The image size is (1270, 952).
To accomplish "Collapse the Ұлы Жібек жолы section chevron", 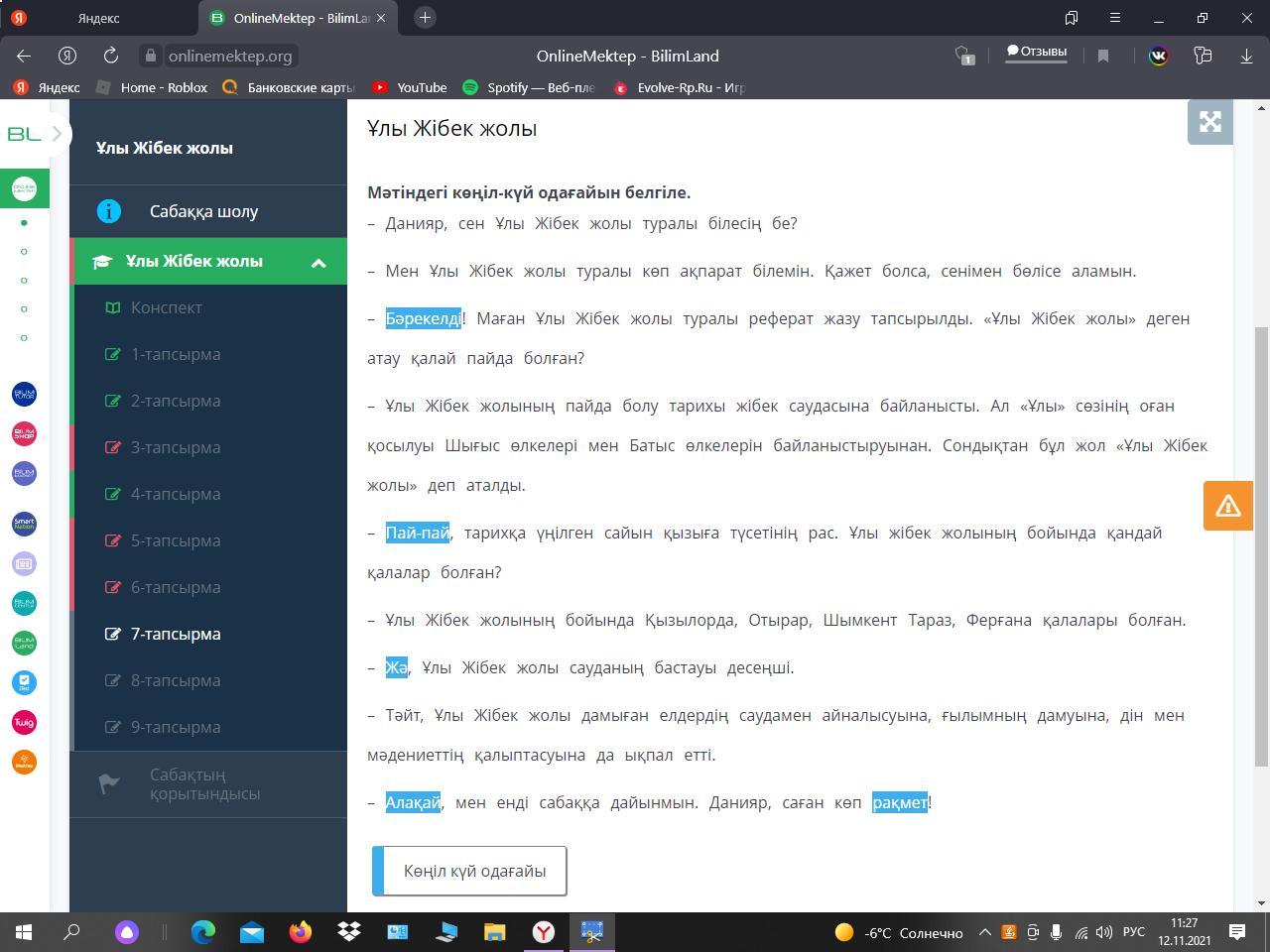I will (318, 262).
